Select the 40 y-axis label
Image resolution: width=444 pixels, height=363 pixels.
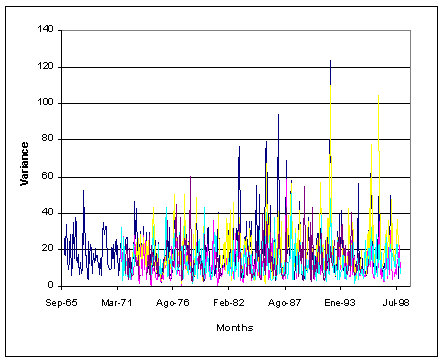[x=48, y=212]
